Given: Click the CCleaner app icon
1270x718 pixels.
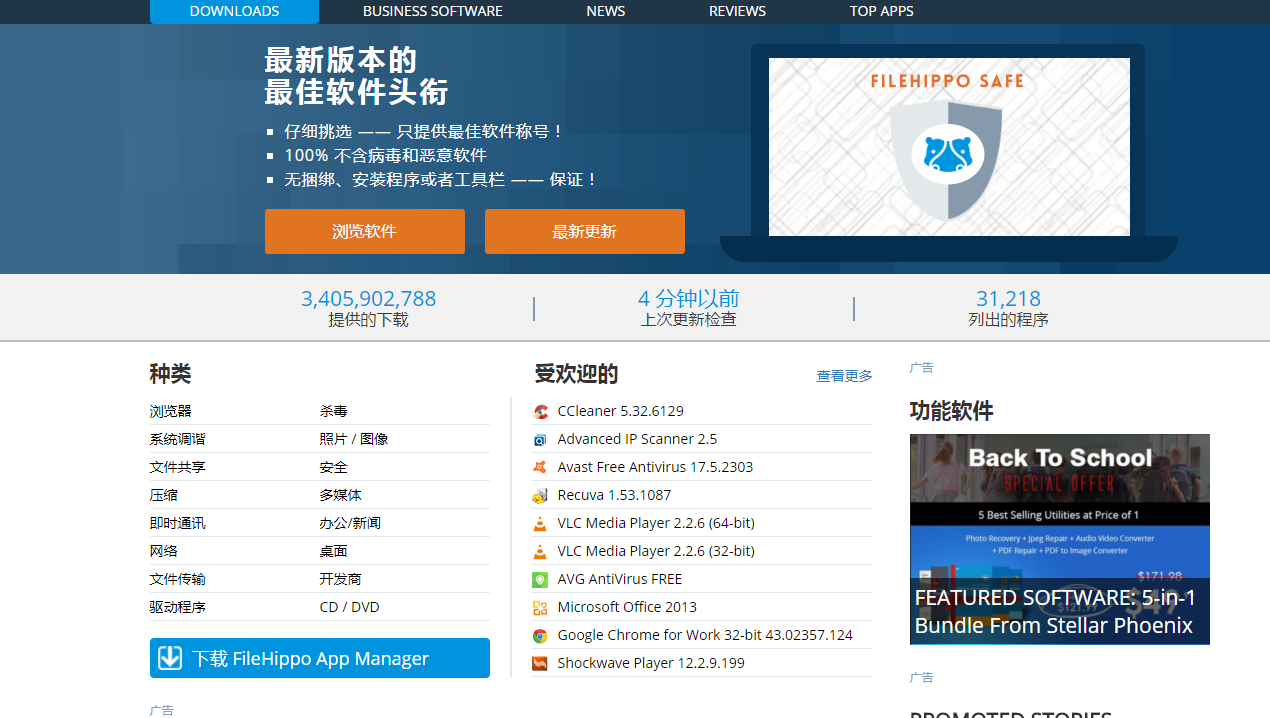Looking at the screenshot, I should click(540, 411).
